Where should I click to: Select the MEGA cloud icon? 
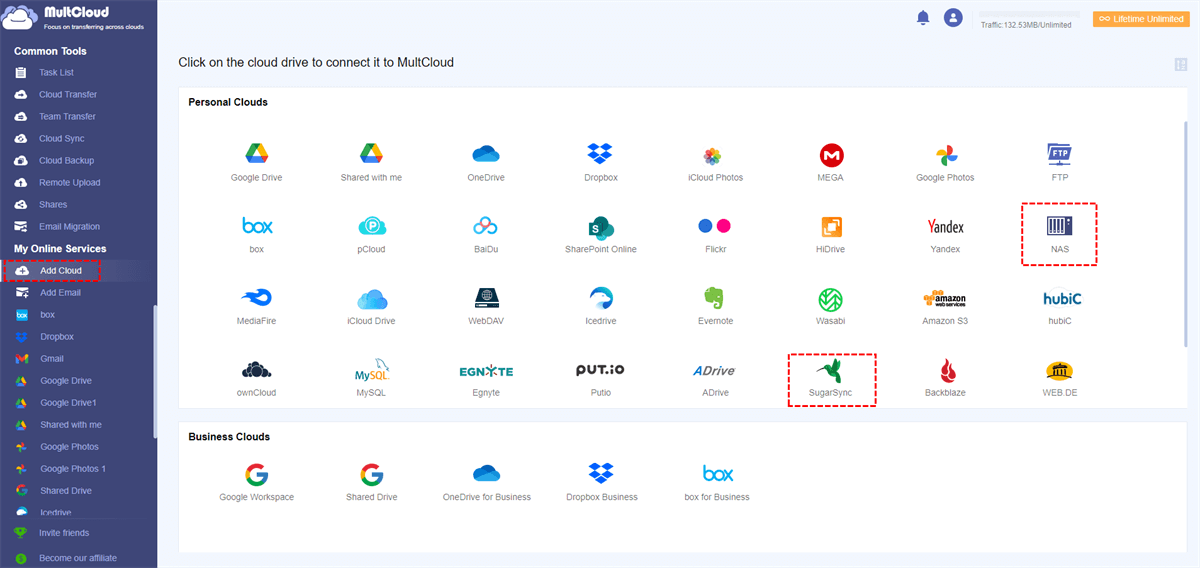tap(831, 155)
